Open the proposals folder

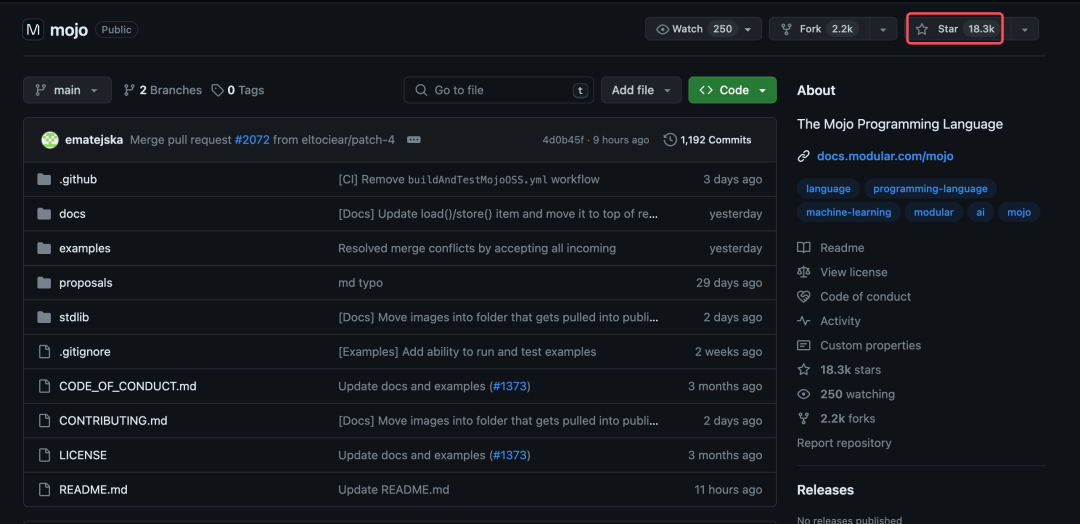[85, 283]
